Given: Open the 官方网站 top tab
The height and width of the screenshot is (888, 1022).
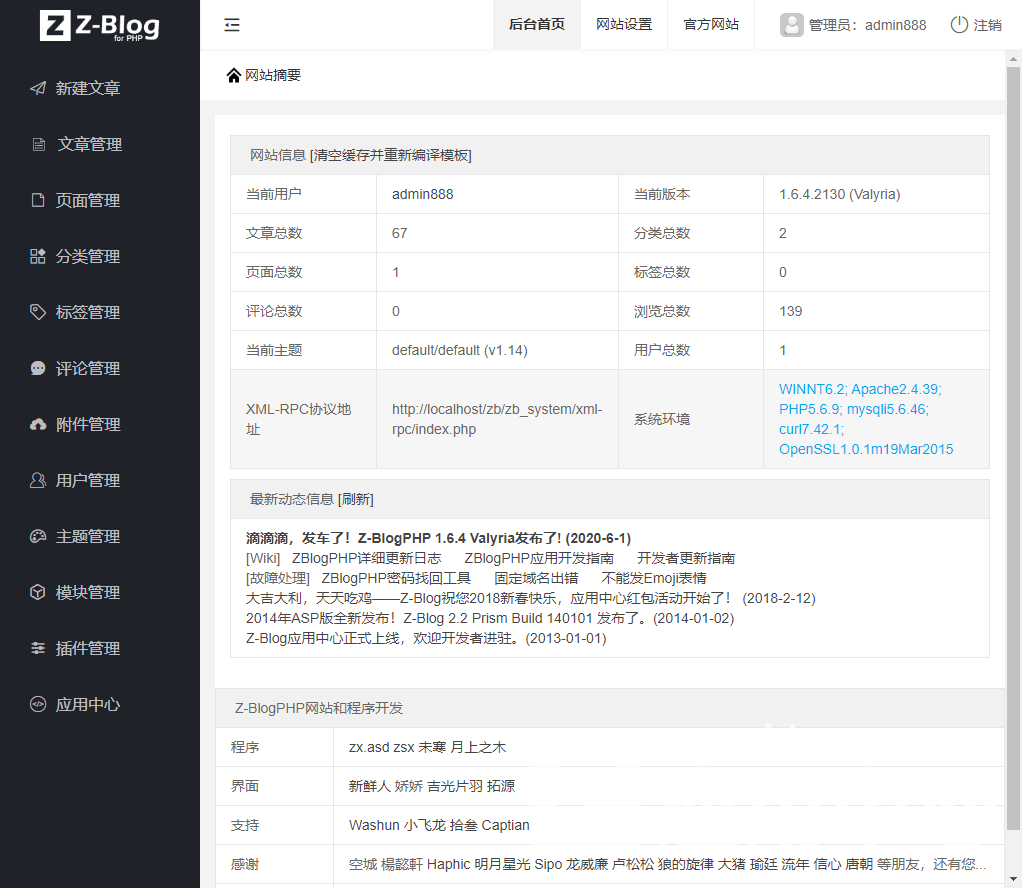Looking at the screenshot, I should [x=711, y=25].
